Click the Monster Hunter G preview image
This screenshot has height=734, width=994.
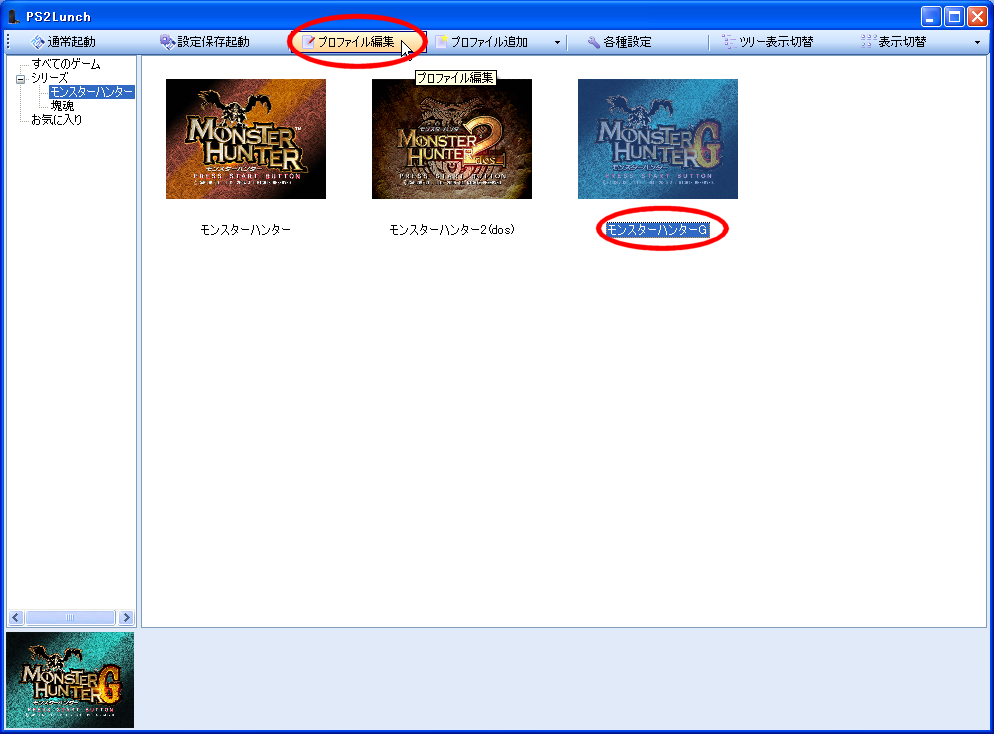pos(70,679)
